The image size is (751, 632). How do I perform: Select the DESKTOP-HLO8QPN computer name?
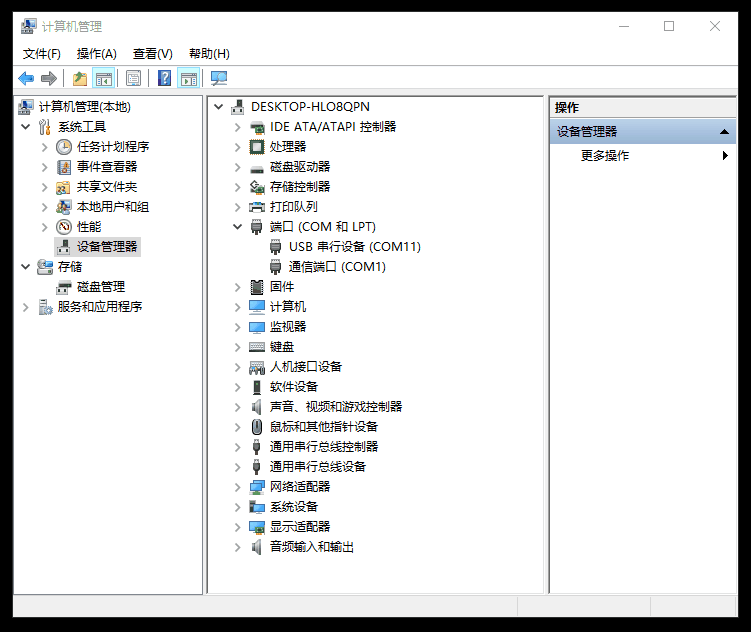[x=310, y=107]
